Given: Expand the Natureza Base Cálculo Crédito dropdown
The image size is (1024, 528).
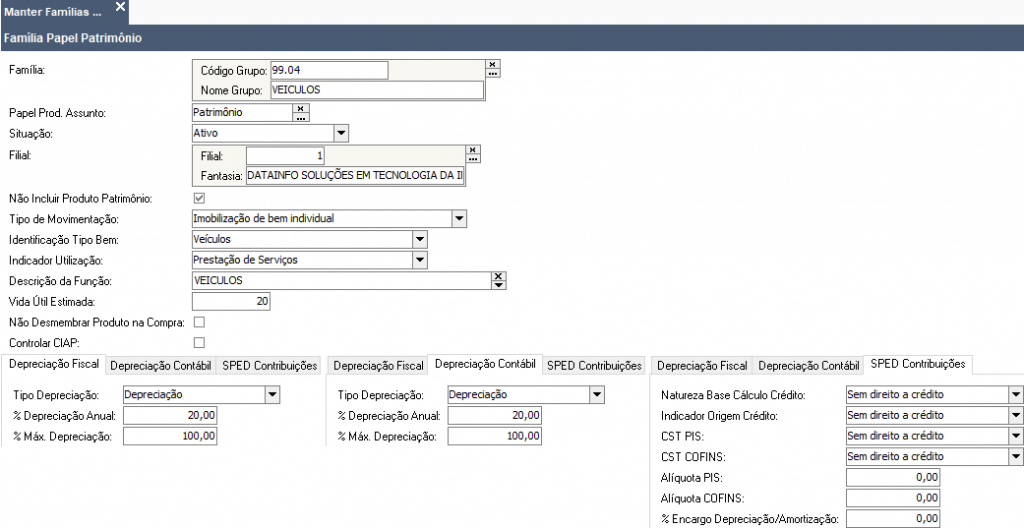Looking at the screenshot, I should click(x=1016, y=395).
